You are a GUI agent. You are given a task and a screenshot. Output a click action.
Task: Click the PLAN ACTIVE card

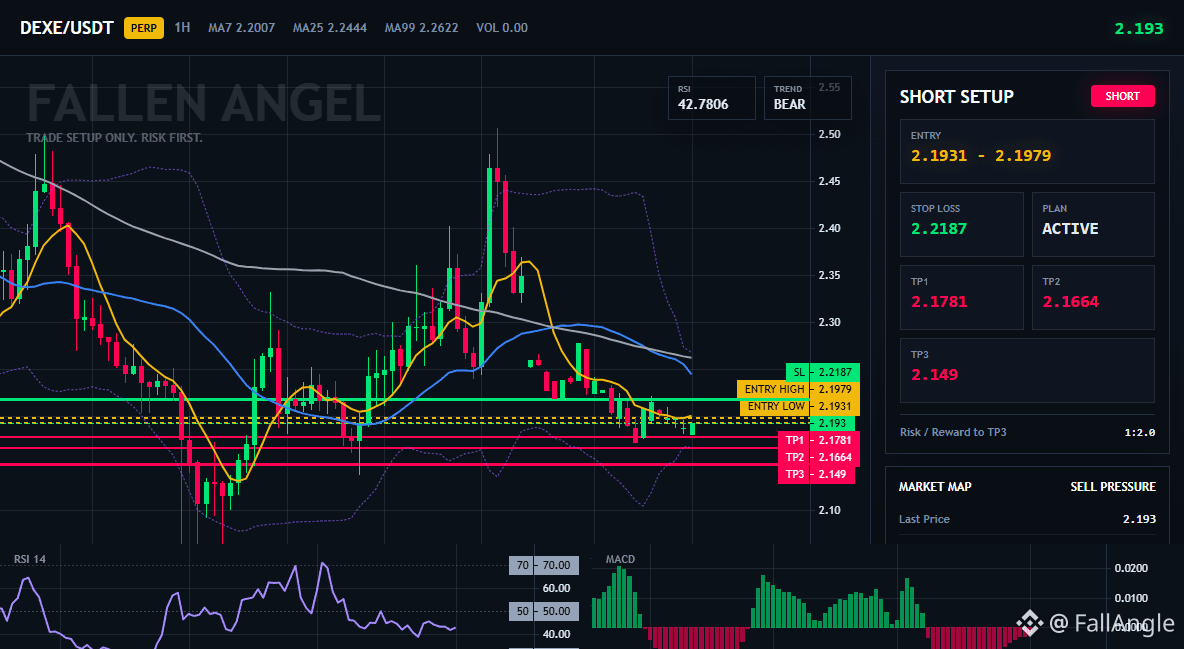1093,224
